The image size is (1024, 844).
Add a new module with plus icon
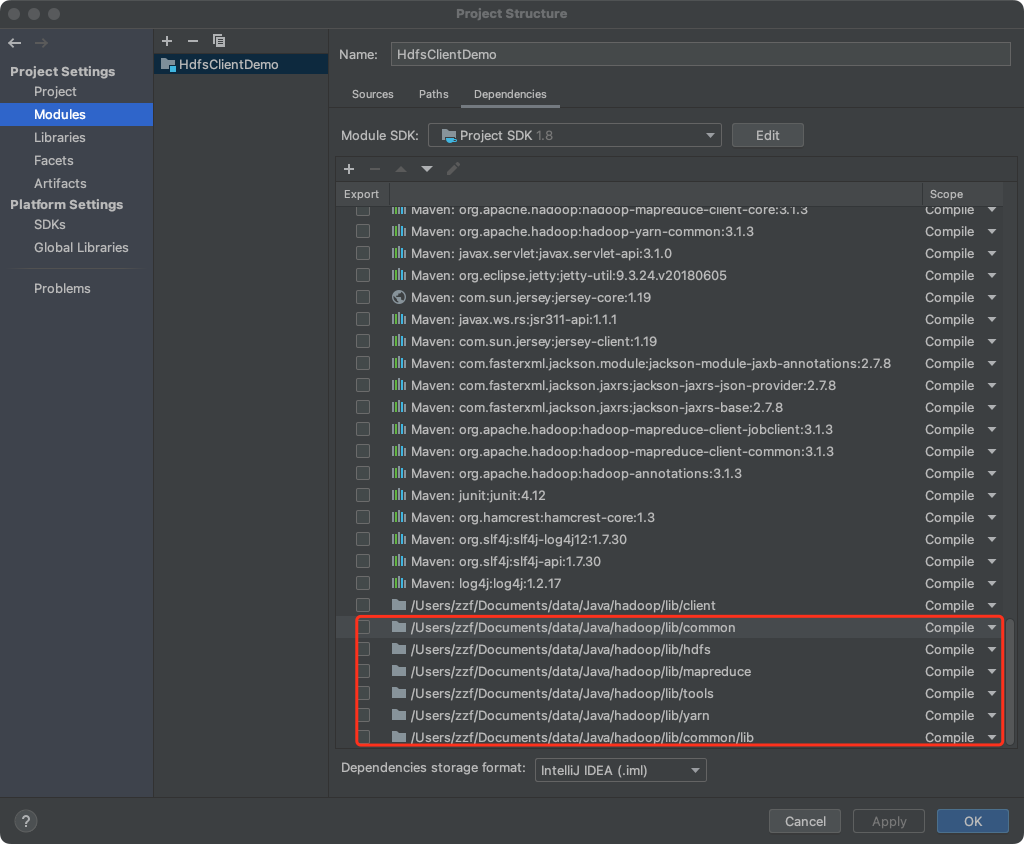167,41
